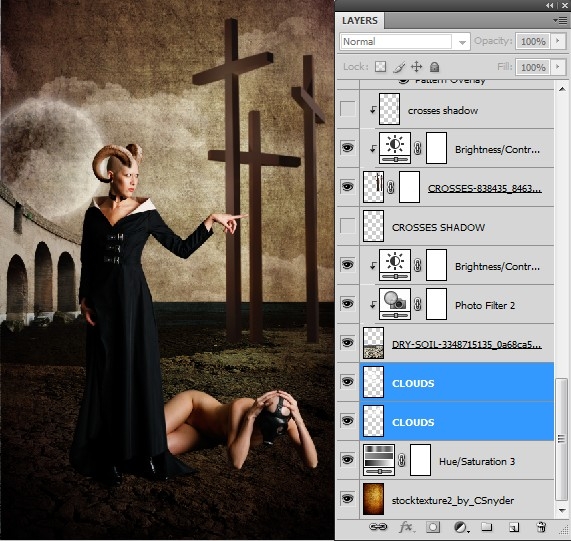571x541 pixels.
Task: Select Hue/Saturation 3 adjustment icon
Action: 379,460
